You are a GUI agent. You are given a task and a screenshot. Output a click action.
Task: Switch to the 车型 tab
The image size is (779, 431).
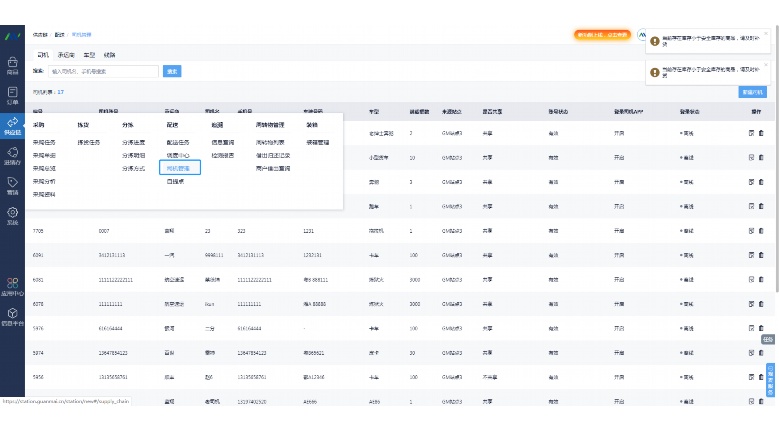(89, 55)
